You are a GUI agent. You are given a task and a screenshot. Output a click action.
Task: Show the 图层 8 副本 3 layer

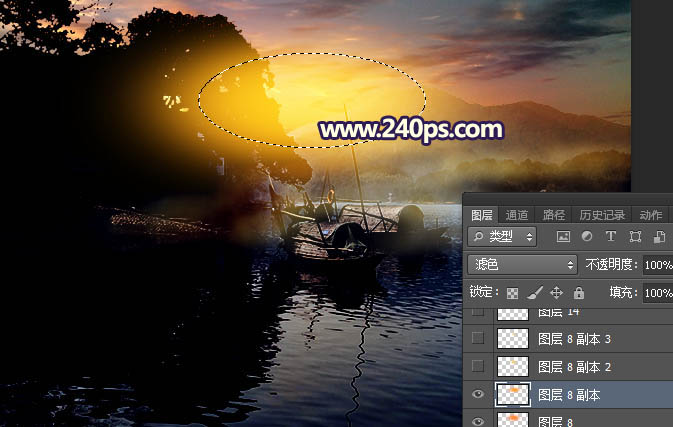(x=478, y=339)
